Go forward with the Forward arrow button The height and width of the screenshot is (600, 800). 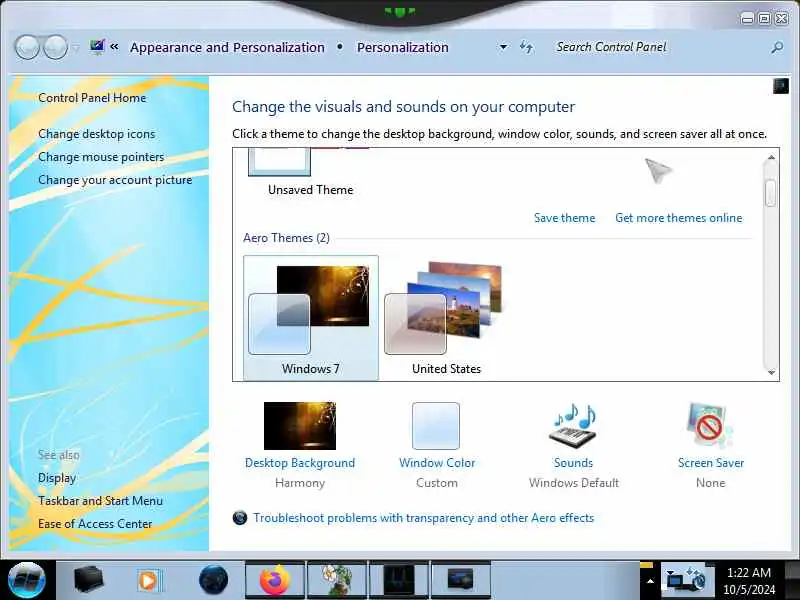[x=56, y=47]
